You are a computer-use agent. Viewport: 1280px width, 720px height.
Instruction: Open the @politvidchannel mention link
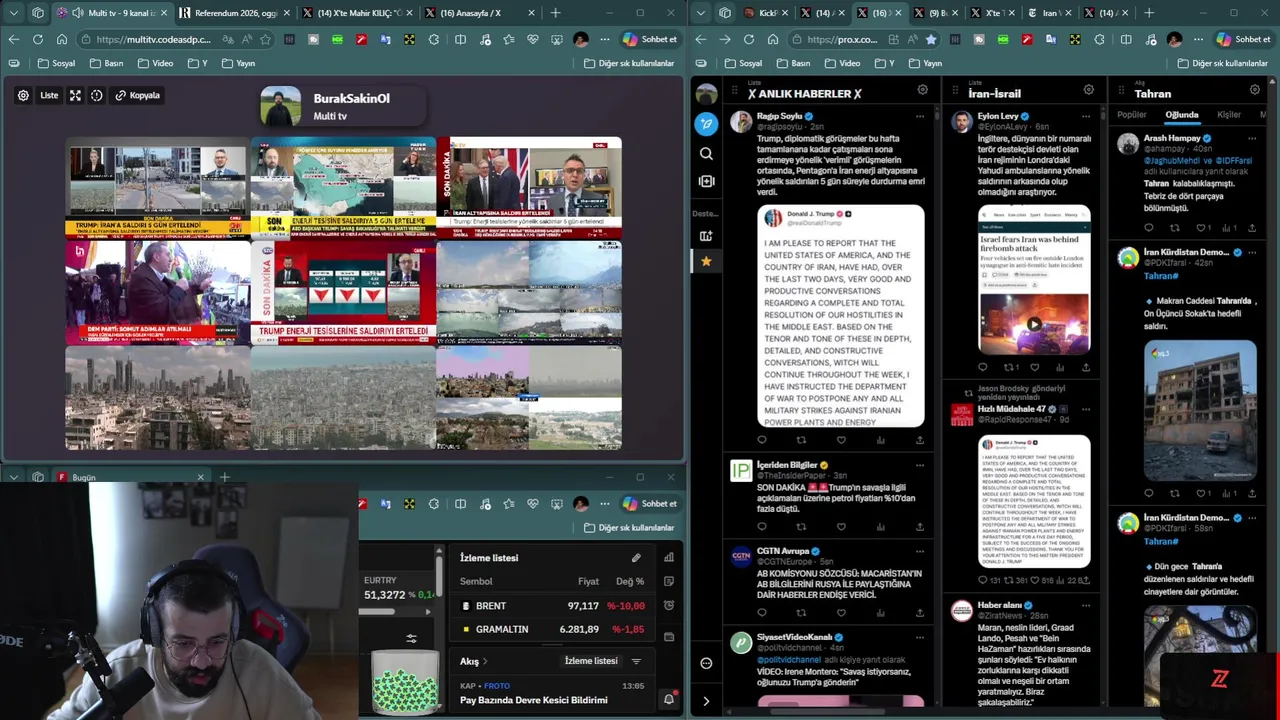click(789, 660)
